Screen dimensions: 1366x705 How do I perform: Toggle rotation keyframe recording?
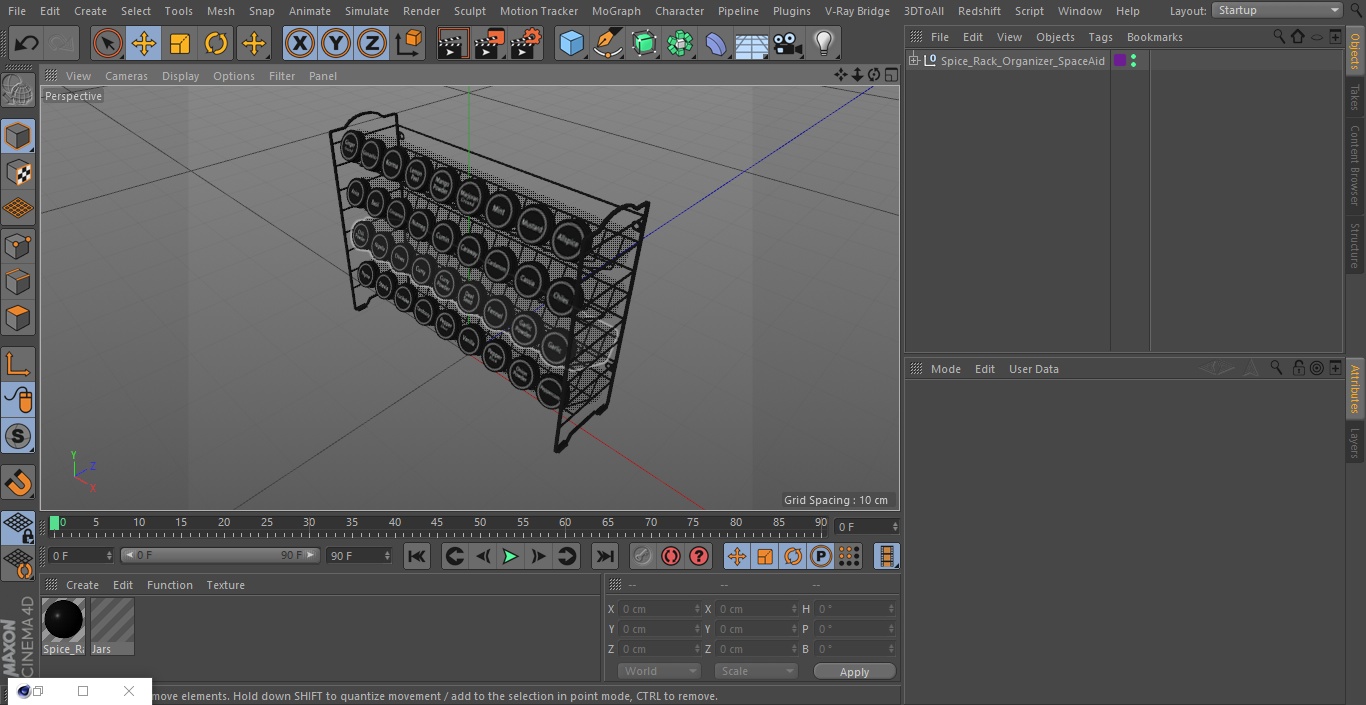pos(793,556)
